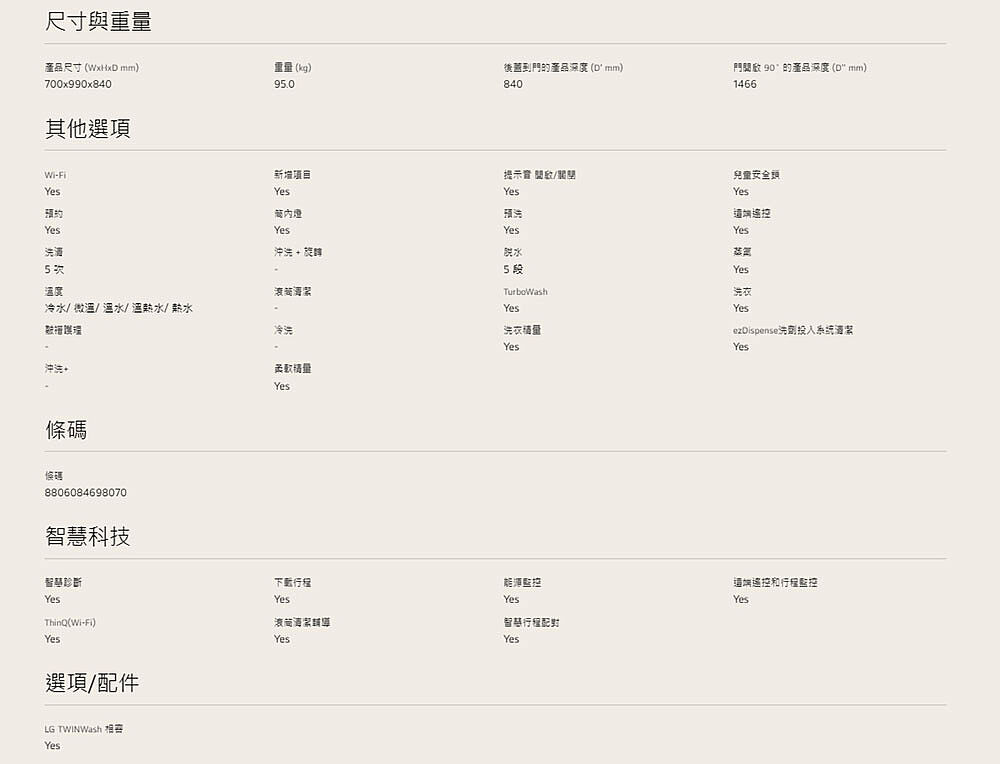This screenshot has width=1000, height=764.
Task: Click the TurboWash spec label
Action: click(525, 292)
